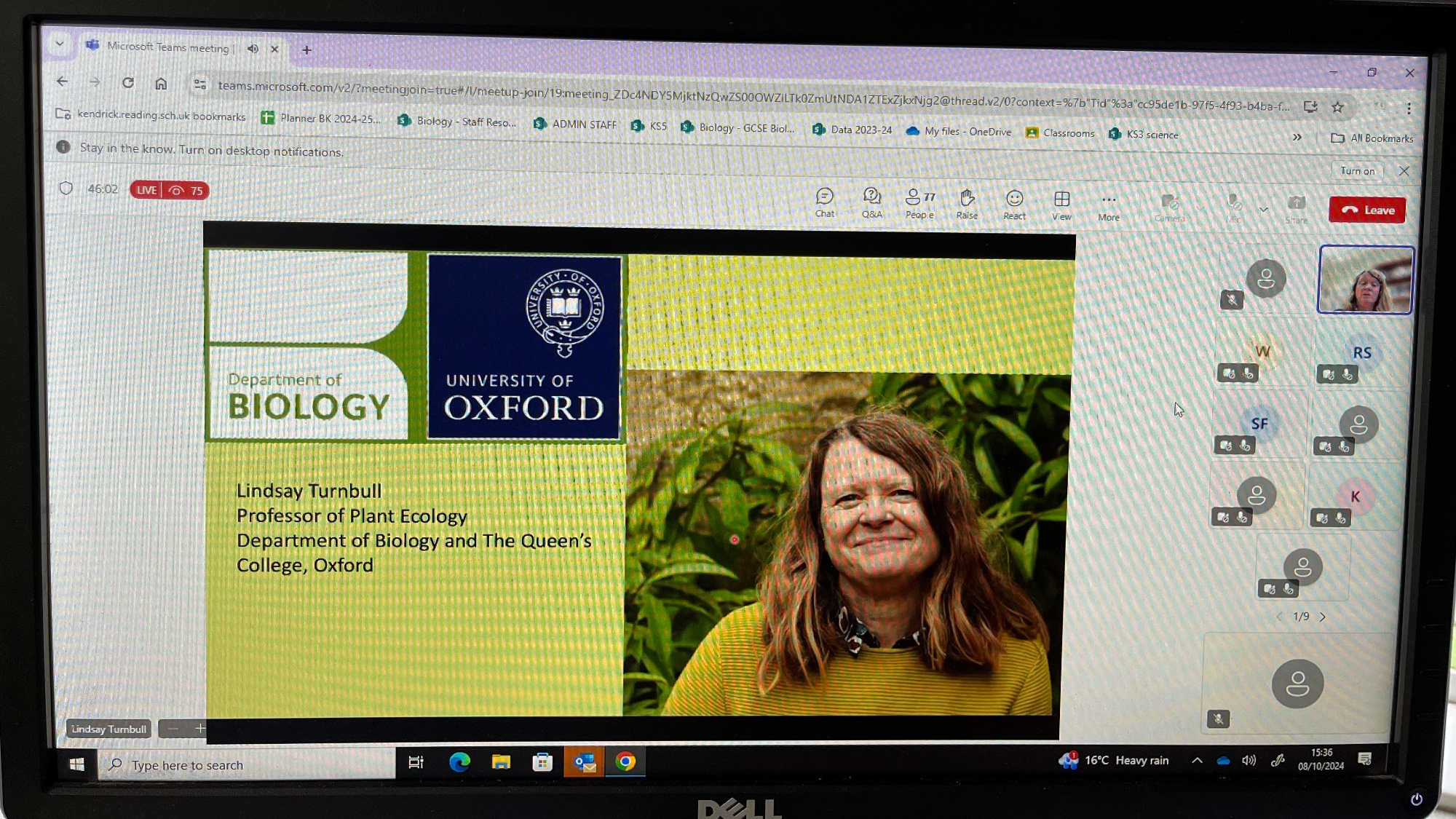Expand hidden bookmarks chevron
This screenshot has width=1456, height=819.
click(x=1297, y=137)
